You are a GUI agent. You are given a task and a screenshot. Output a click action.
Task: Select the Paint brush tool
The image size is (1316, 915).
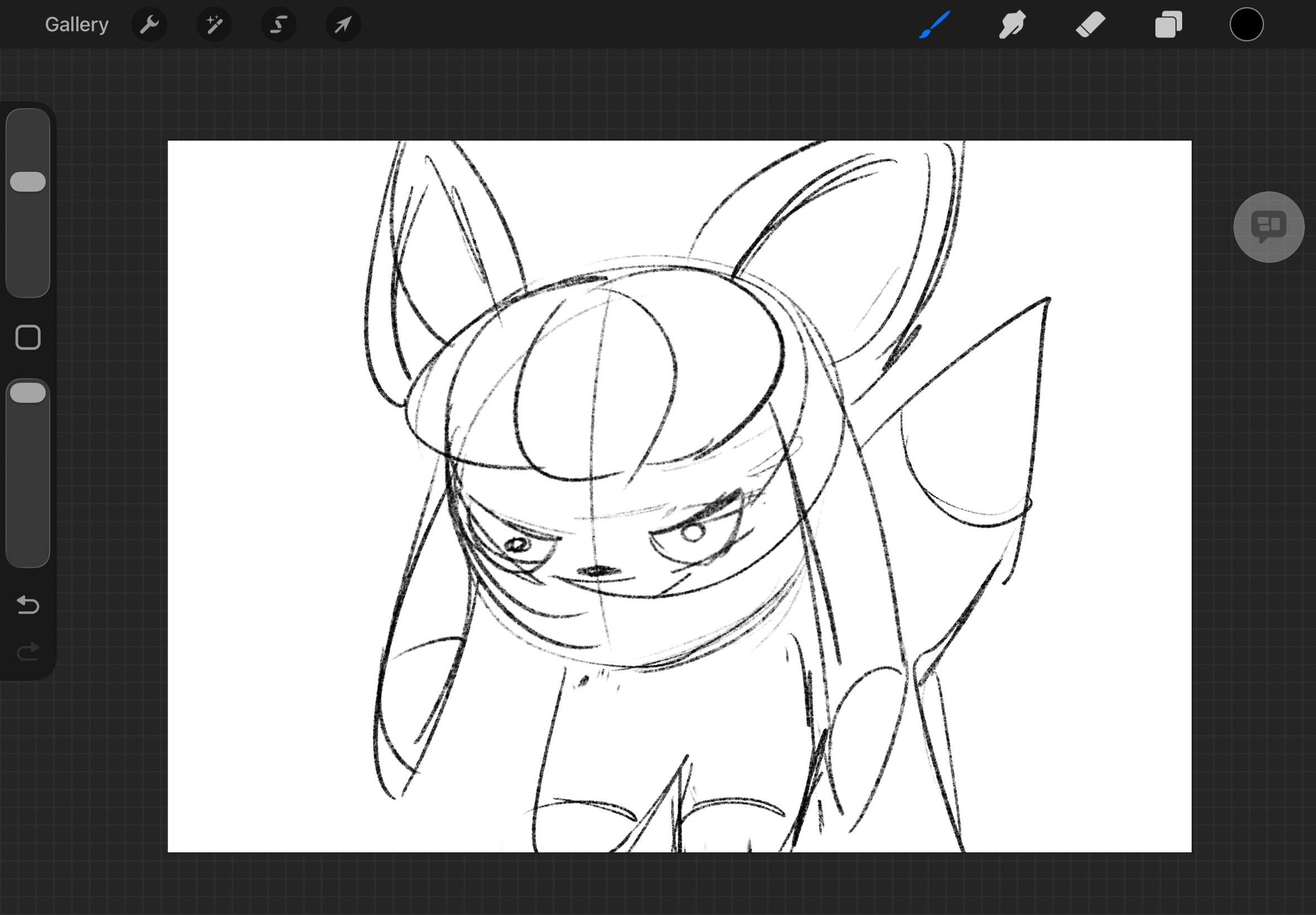[x=935, y=25]
